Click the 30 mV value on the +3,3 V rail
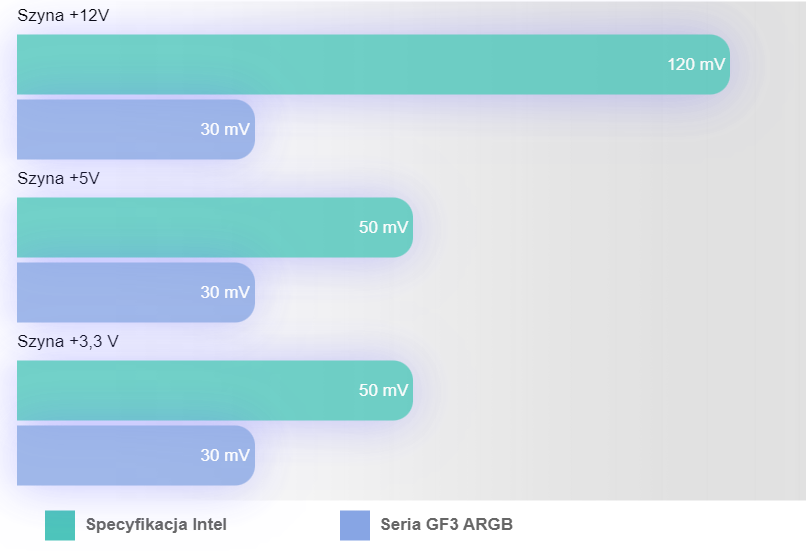Image resolution: width=806 pixels, height=551 pixels. click(225, 455)
